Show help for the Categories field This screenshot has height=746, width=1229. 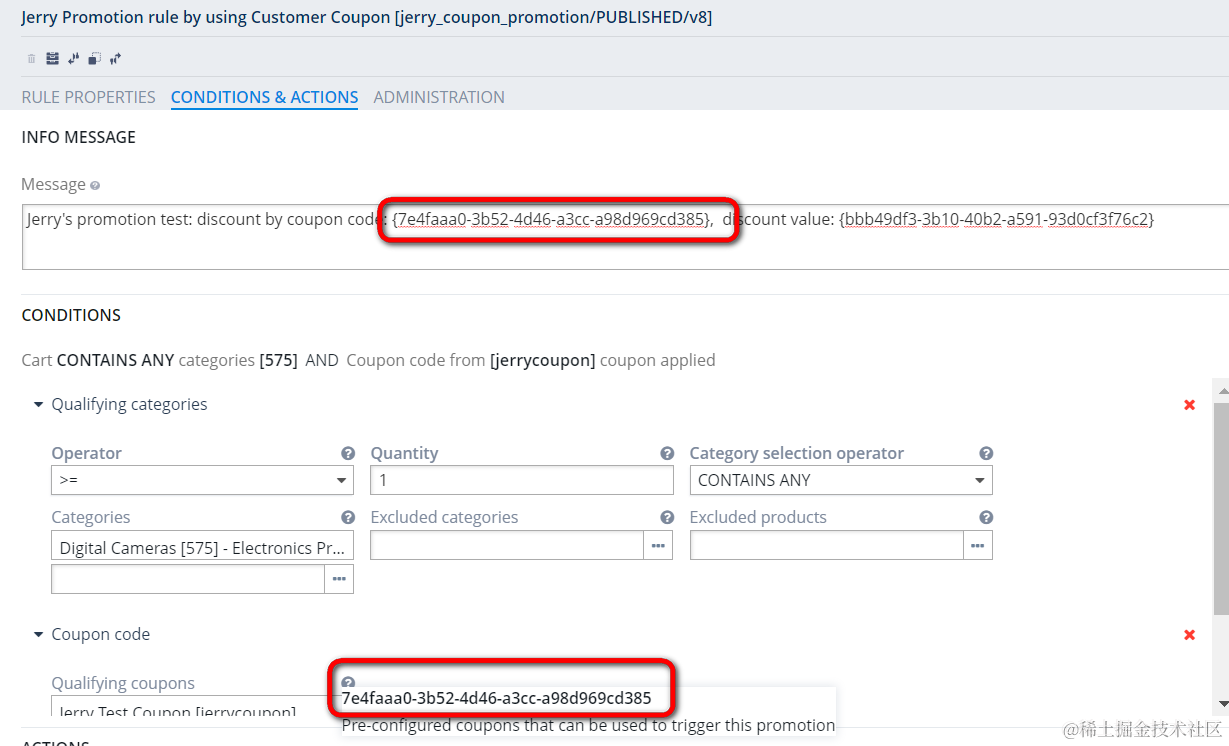point(348,517)
